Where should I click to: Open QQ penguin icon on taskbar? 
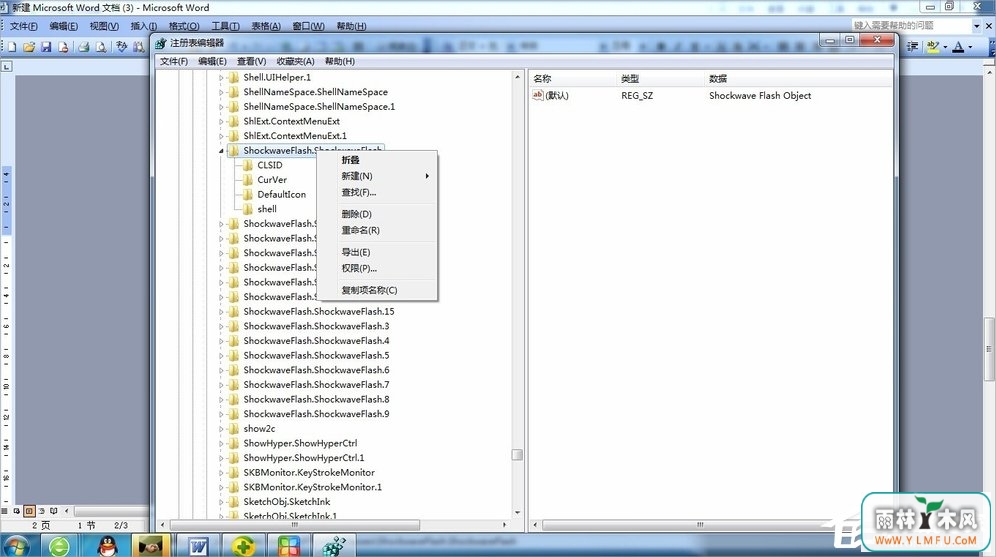click(x=108, y=546)
